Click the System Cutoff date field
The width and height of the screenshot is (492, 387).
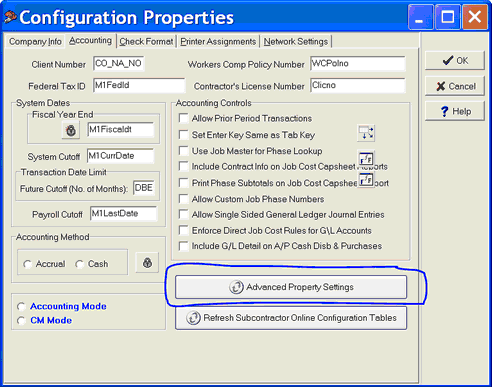tap(120, 156)
